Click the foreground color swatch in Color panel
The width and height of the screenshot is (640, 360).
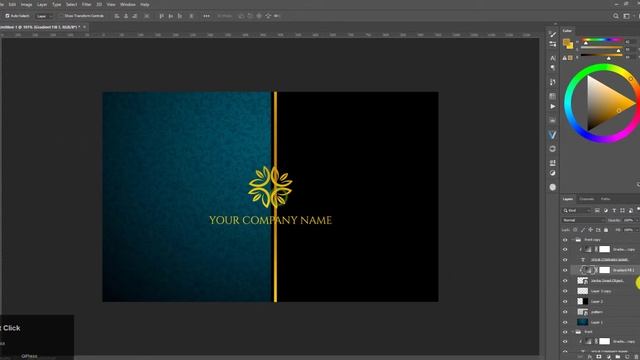coord(566,42)
